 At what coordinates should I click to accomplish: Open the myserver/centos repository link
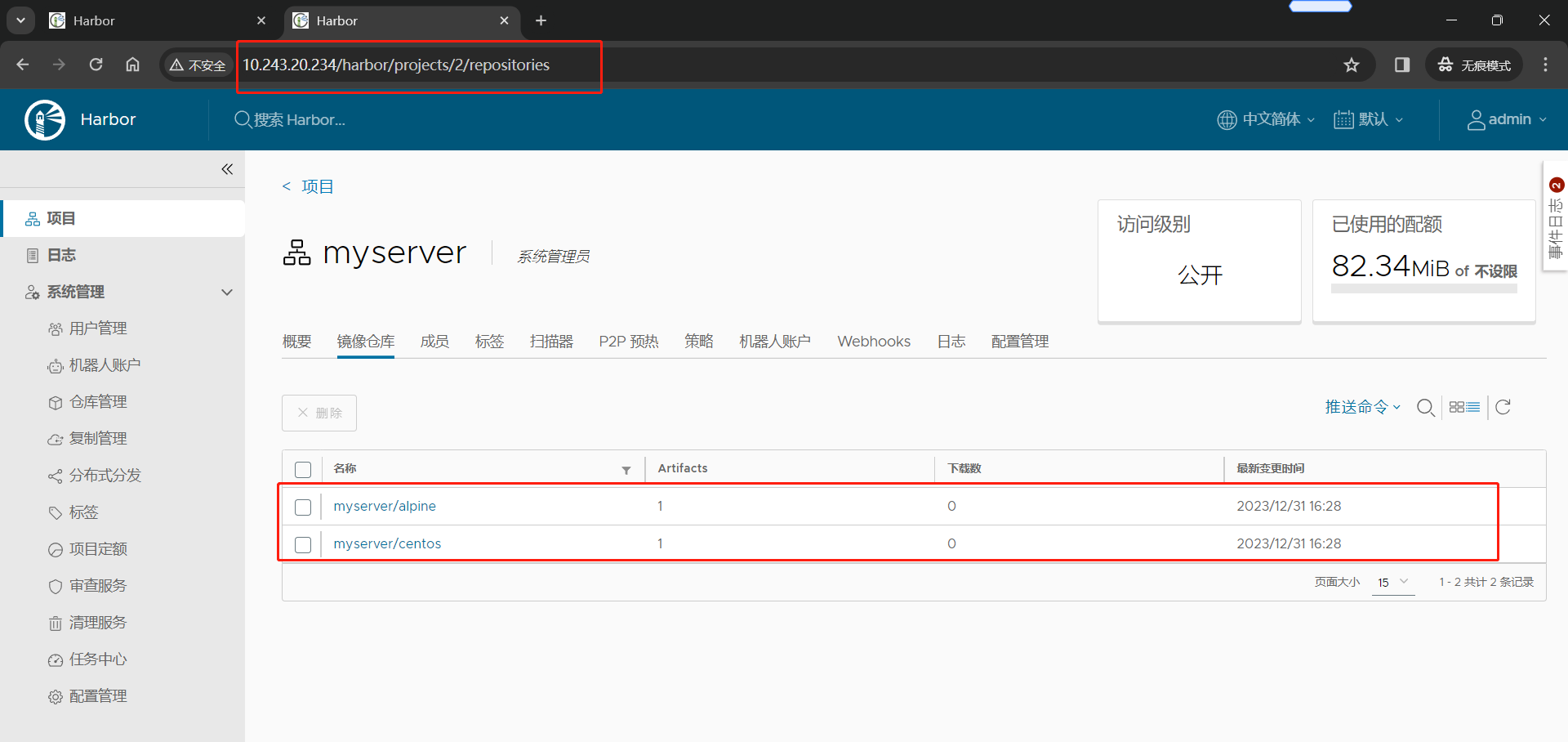pyautogui.click(x=387, y=544)
